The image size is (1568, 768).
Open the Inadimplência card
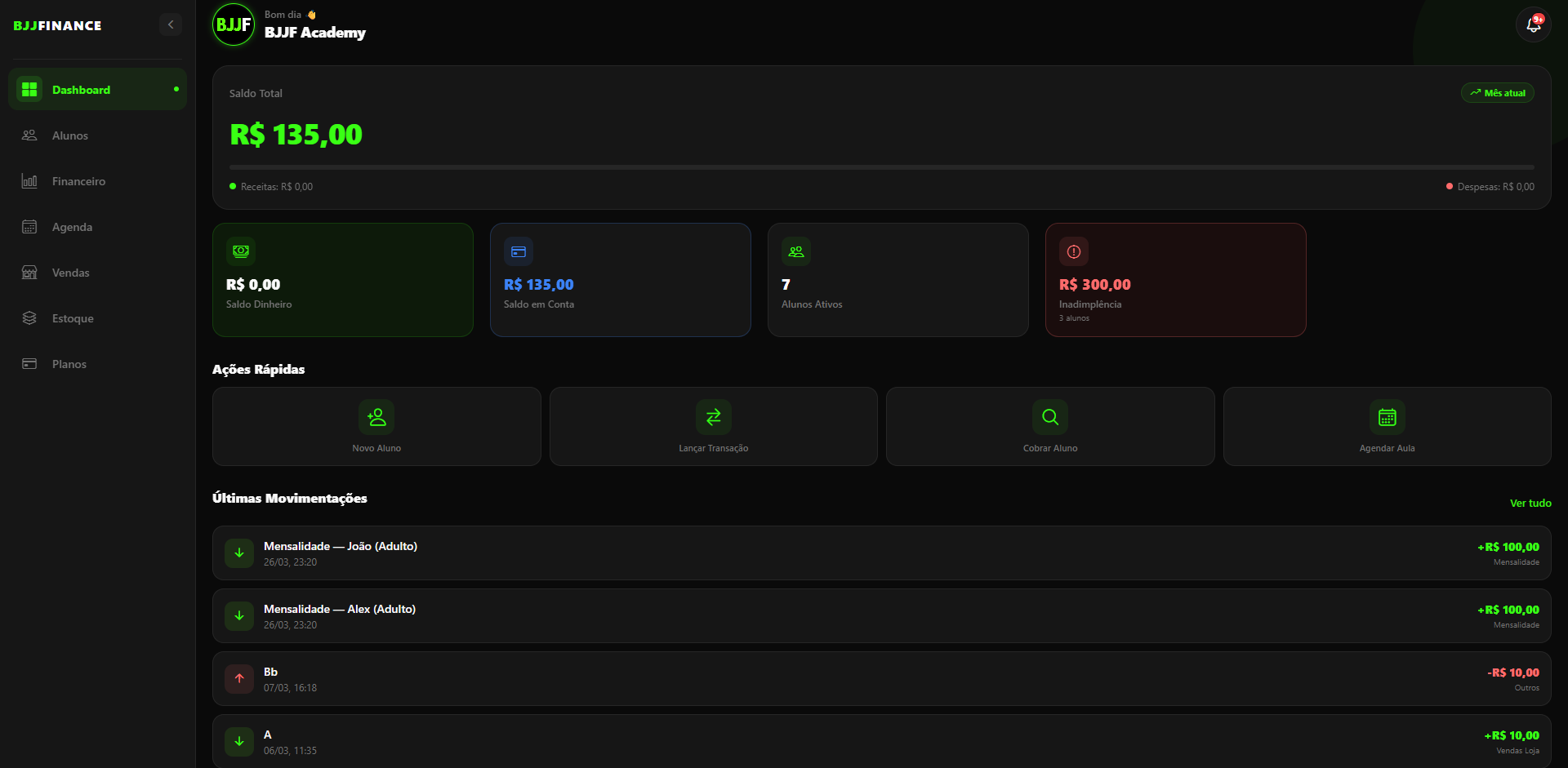[1176, 280]
